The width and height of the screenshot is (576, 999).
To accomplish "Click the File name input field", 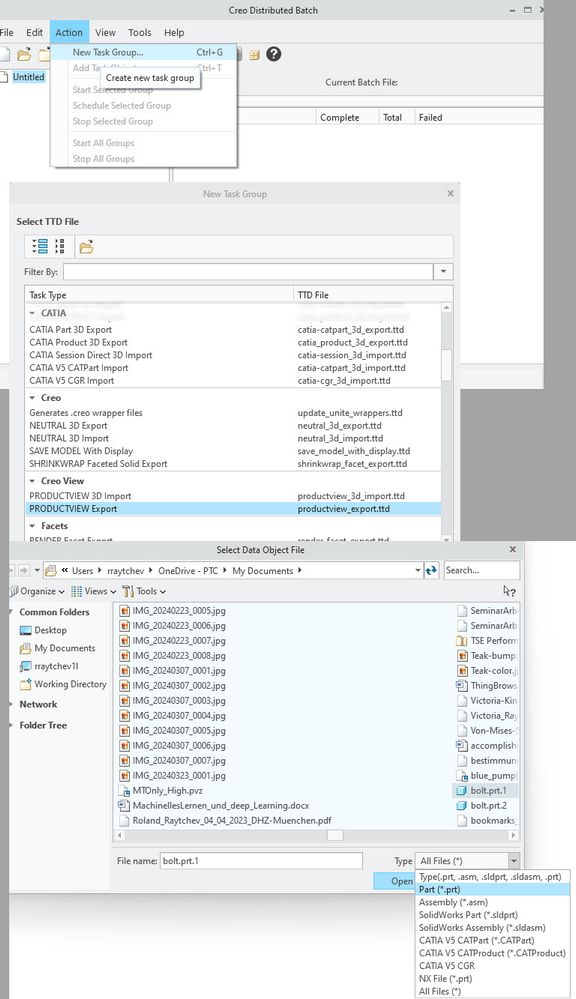I will click(x=261, y=861).
